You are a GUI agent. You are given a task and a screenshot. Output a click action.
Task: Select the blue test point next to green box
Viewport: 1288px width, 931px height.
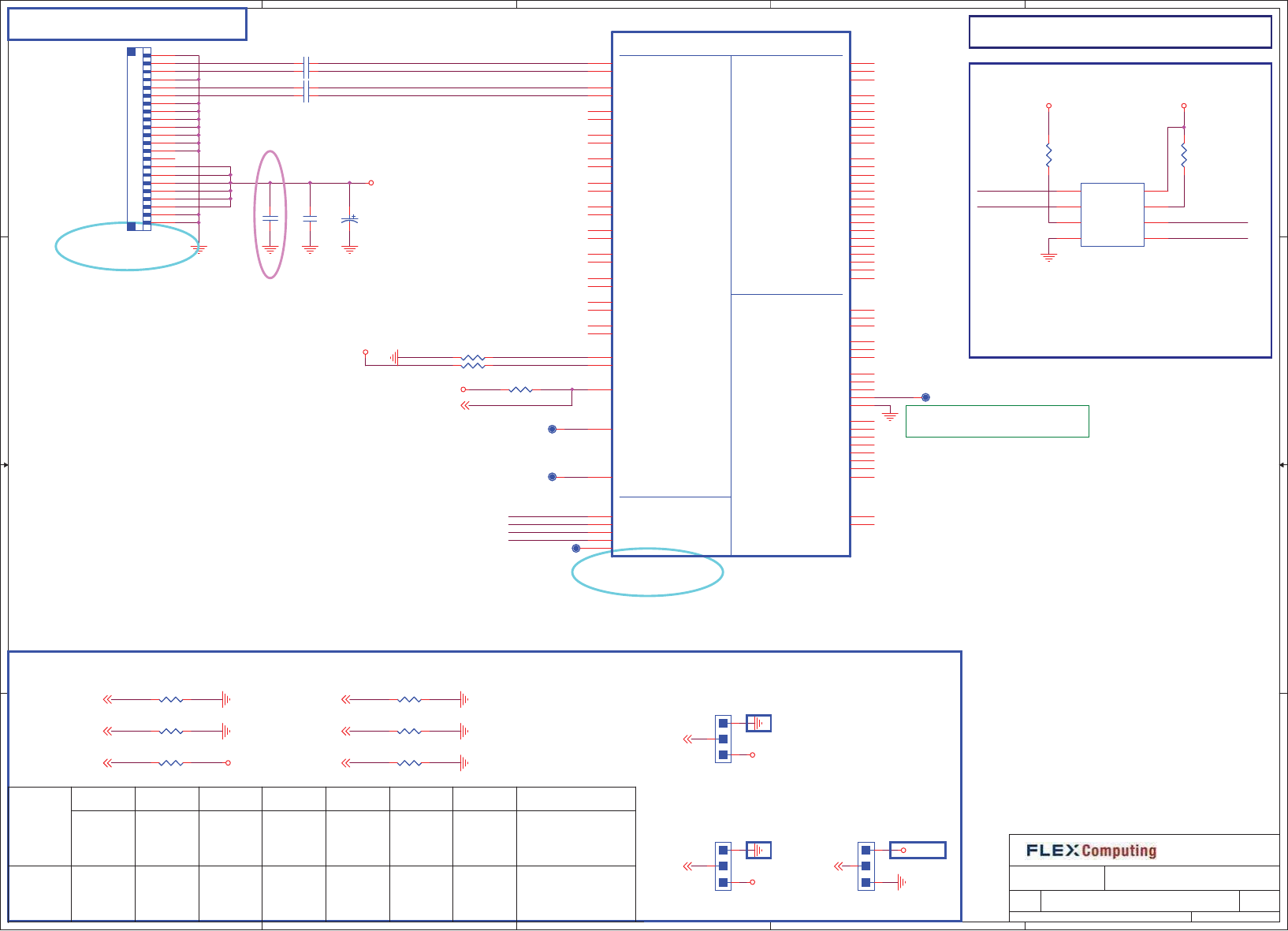pyautogui.click(x=925, y=397)
